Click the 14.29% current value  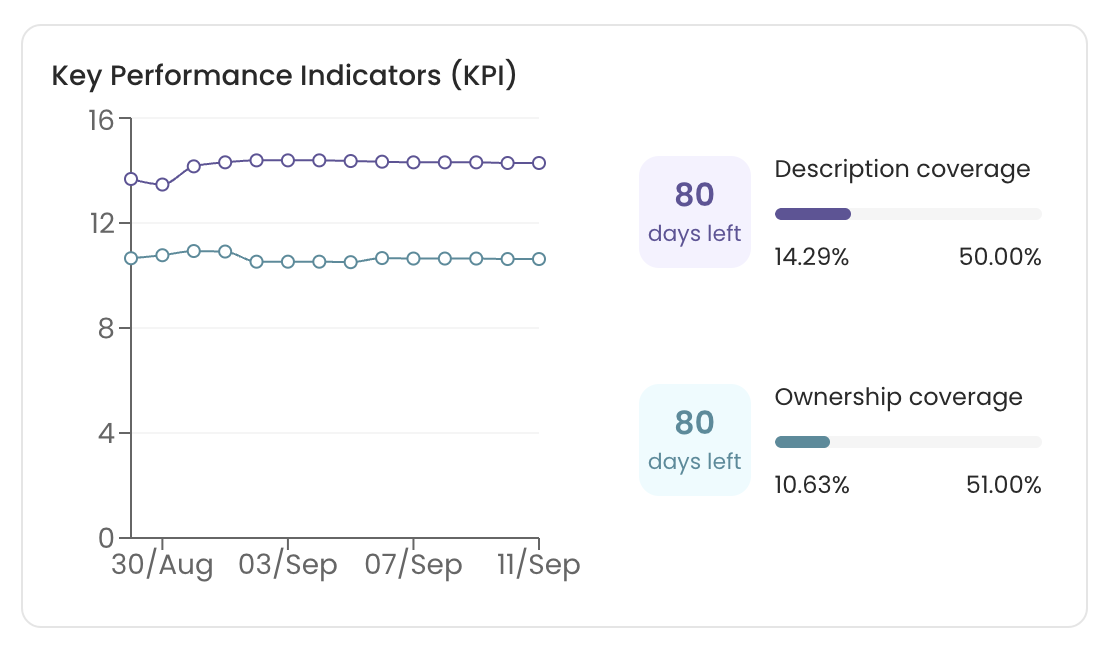(811, 257)
